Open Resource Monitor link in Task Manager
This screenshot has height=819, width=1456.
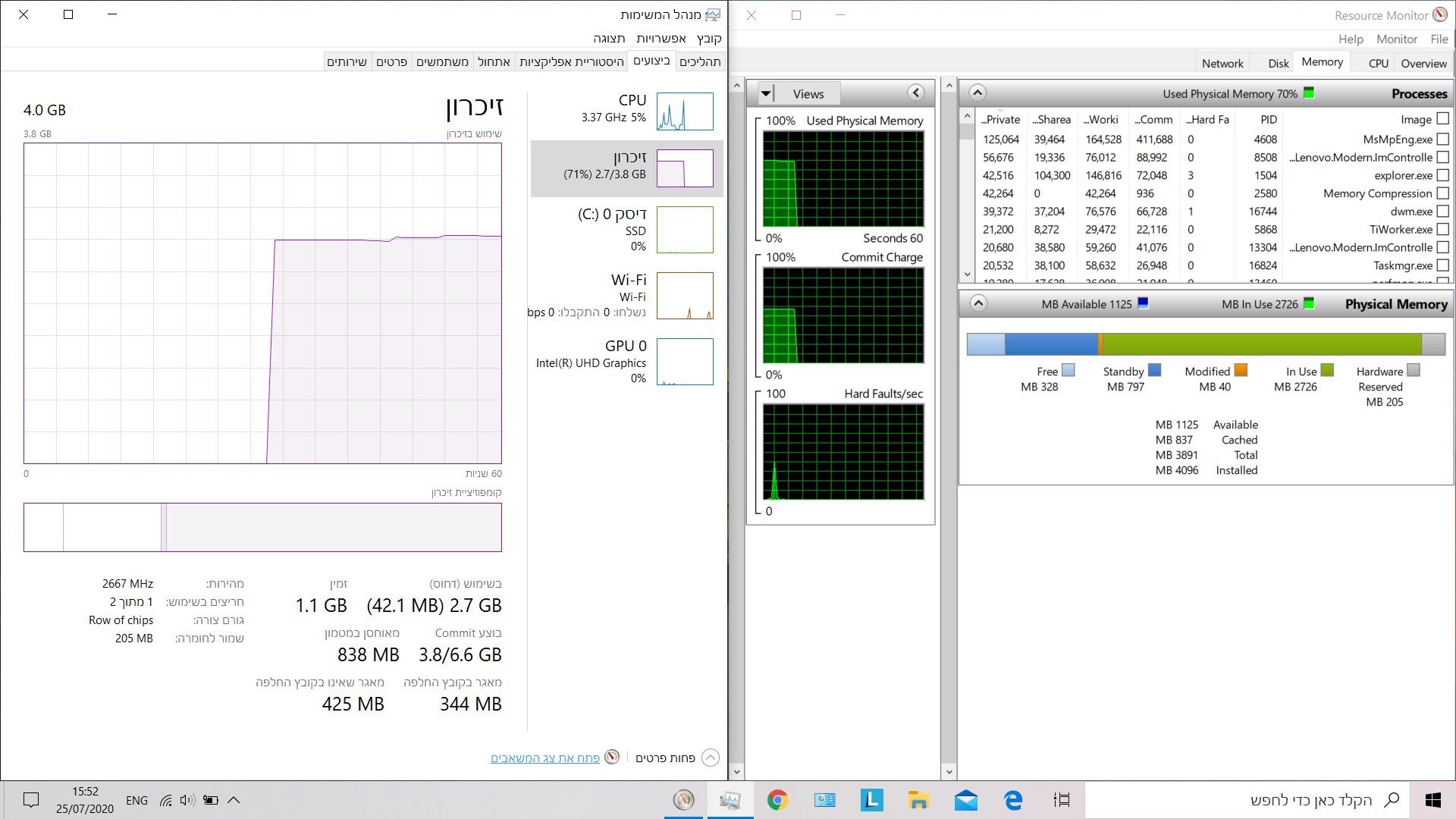(x=545, y=758)
